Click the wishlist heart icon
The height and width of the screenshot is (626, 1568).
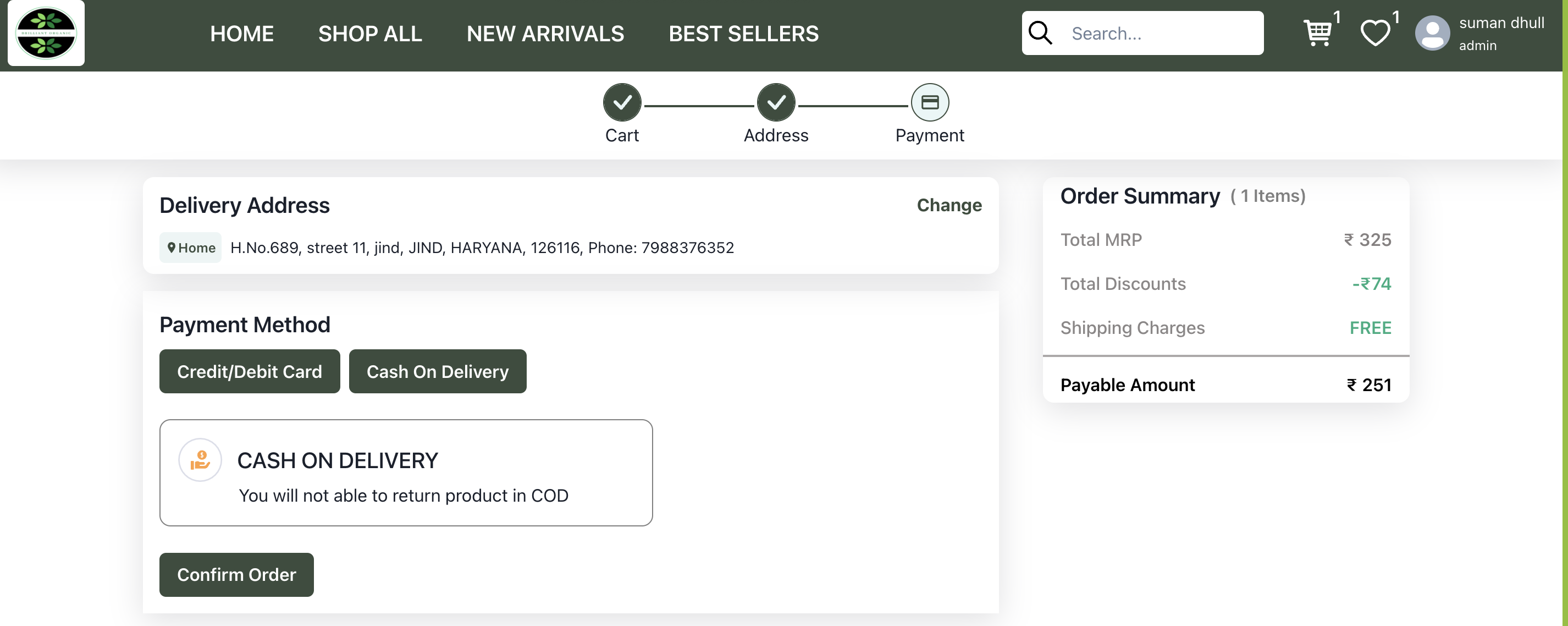click(x=1375, y=33)
